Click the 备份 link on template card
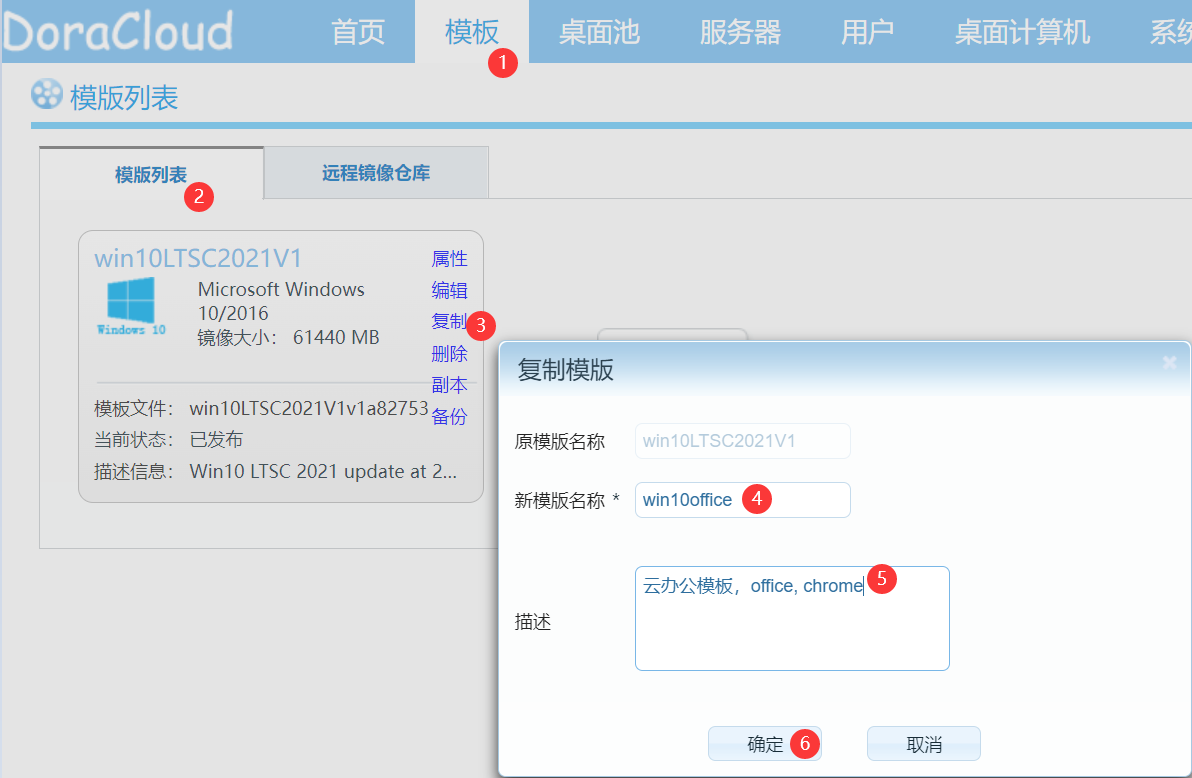Viewport: 1192px width, 778px height. tap(449, 417)
